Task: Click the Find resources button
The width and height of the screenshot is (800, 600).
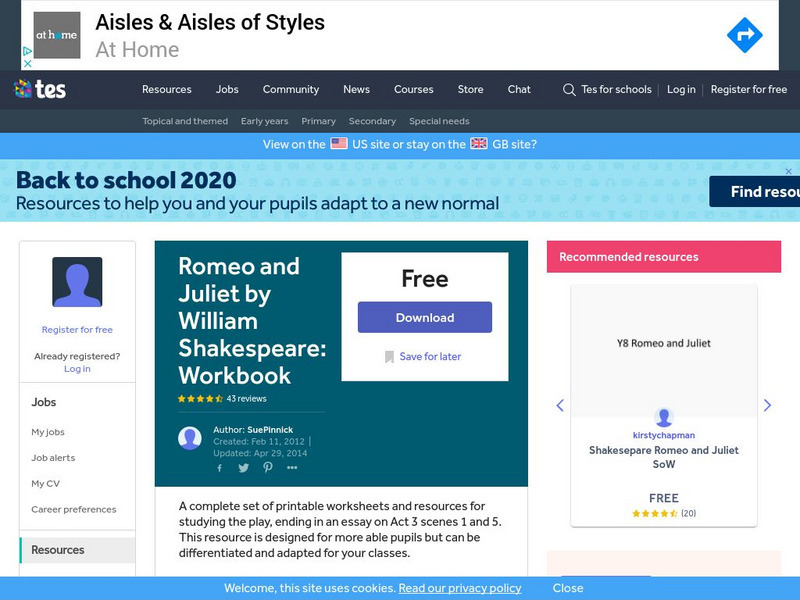Action: [755, 191]
